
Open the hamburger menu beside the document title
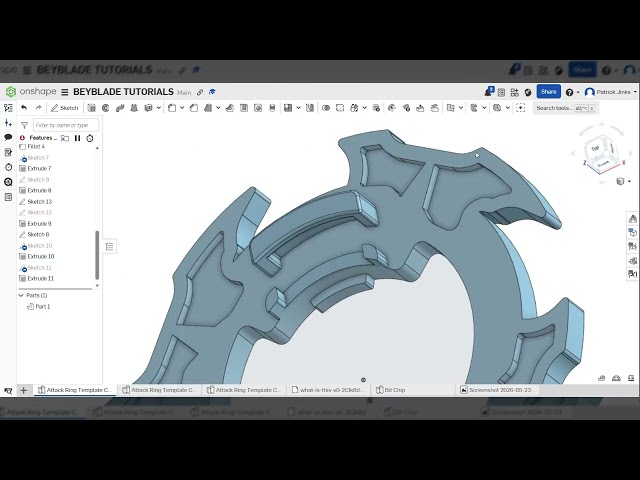64,92
